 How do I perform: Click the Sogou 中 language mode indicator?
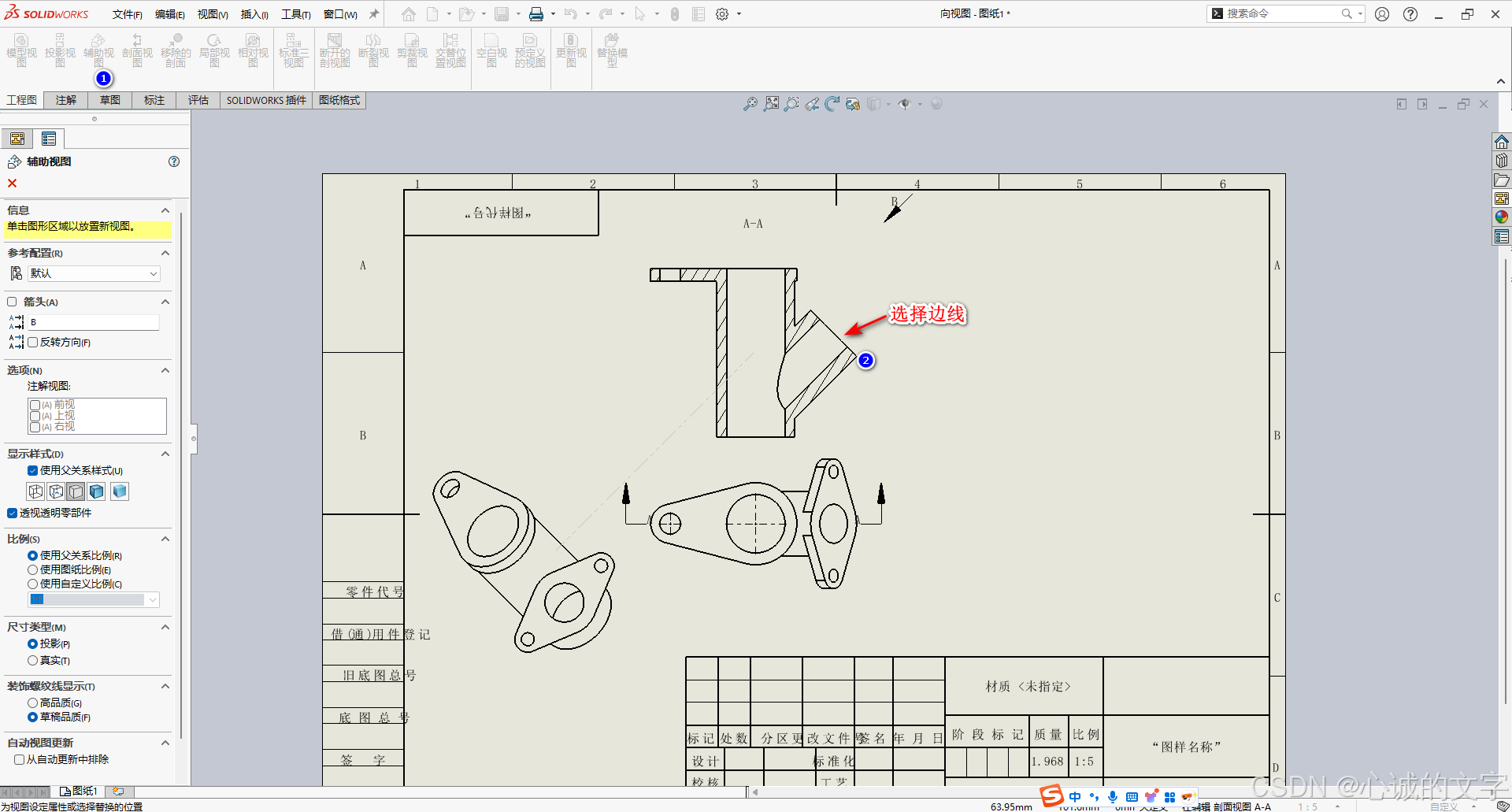[1075, 797]
